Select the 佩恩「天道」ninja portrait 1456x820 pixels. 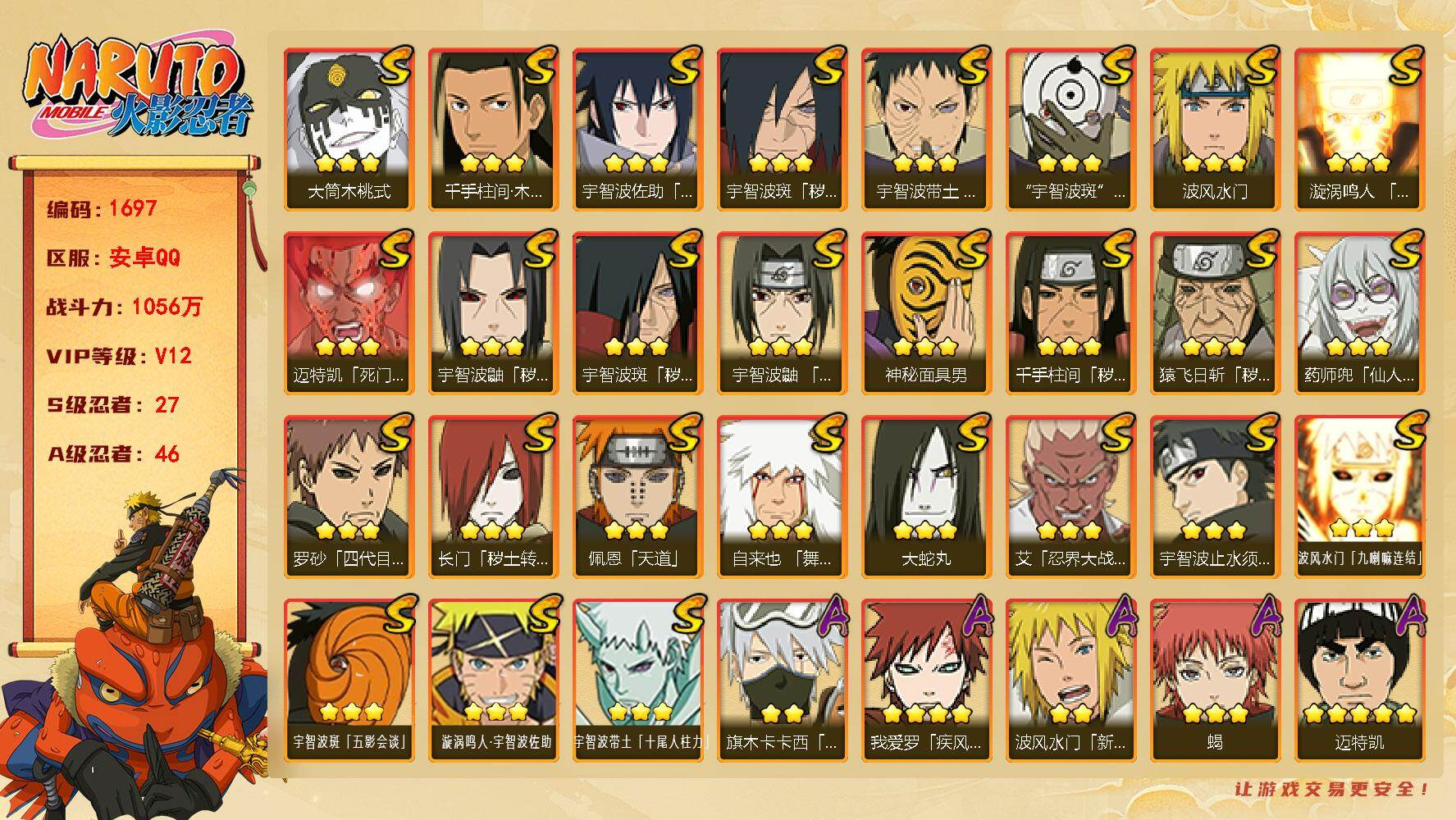point(637,497)
